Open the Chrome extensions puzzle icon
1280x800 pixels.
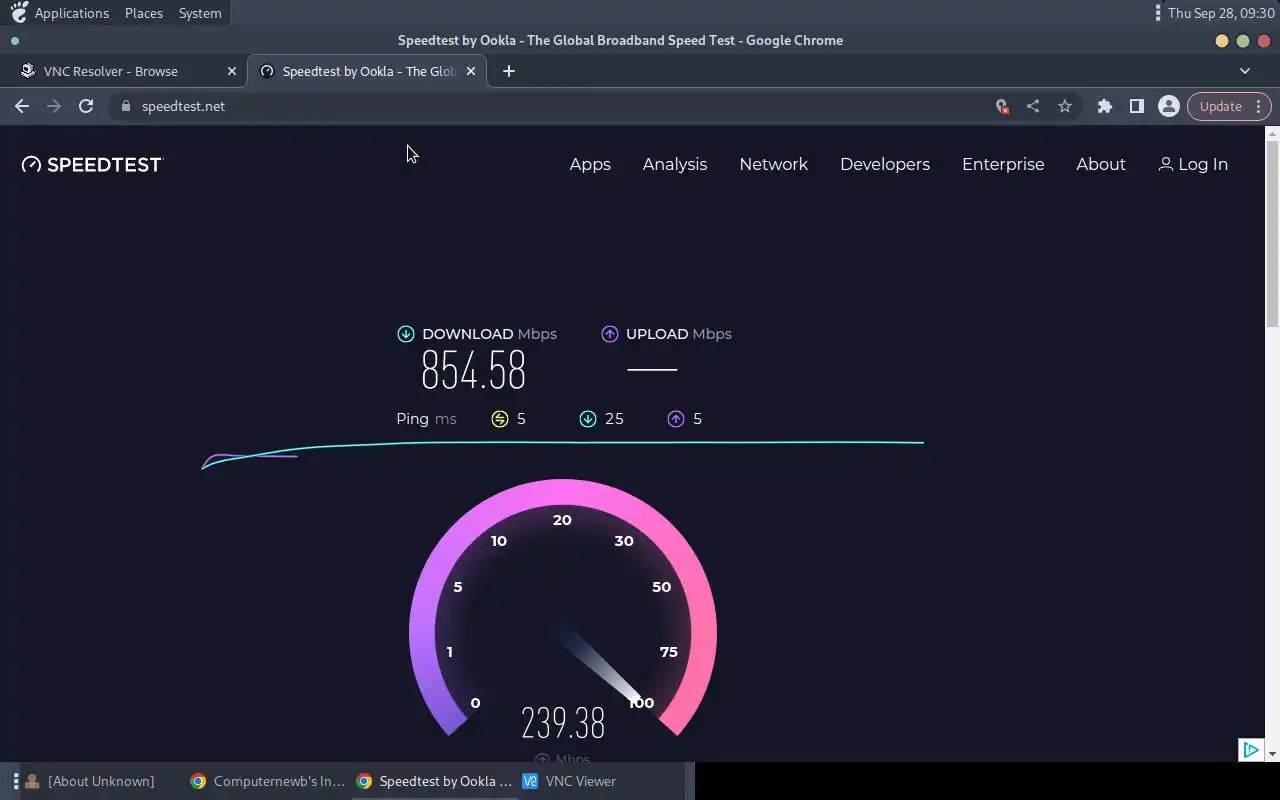click(1105, 106)
